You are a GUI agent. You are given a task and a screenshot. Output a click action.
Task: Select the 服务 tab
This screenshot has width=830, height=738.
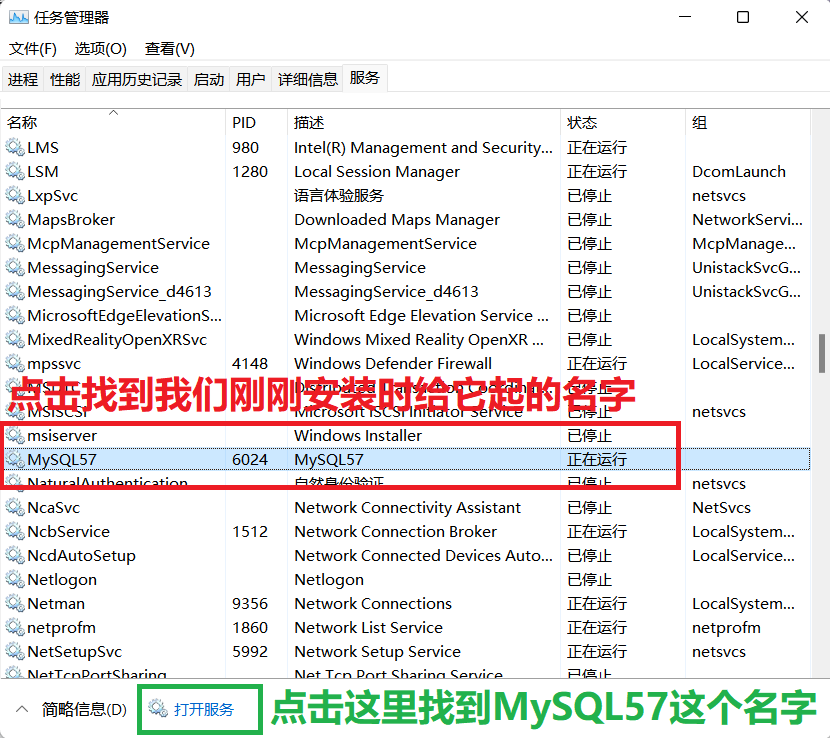click(x=365, y=78)
